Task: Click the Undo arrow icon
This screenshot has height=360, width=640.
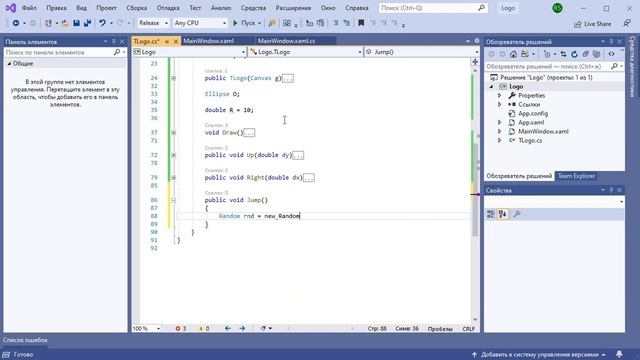Action: pos(102,23)
